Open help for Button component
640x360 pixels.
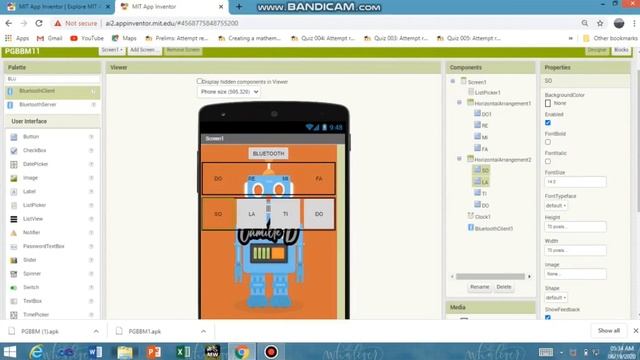tap(91, 137)
